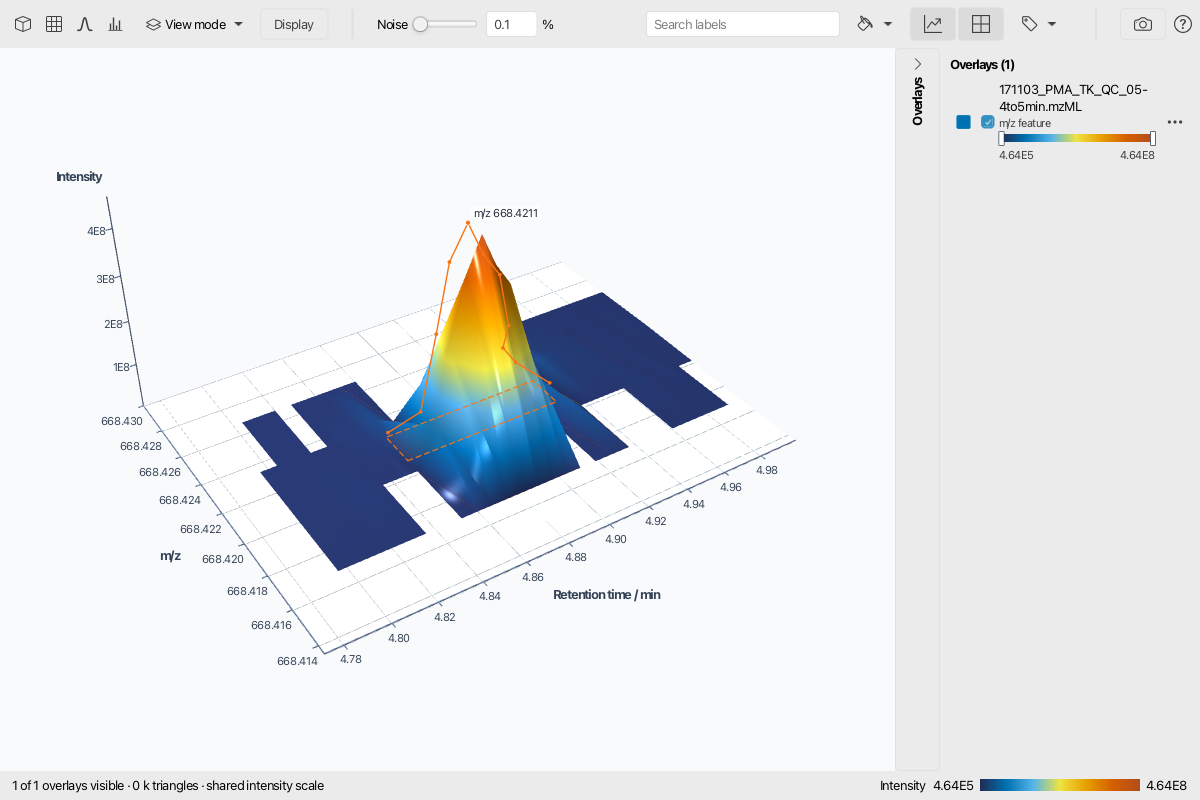Select the 3D cube view icon

click(x=23, y=24)
